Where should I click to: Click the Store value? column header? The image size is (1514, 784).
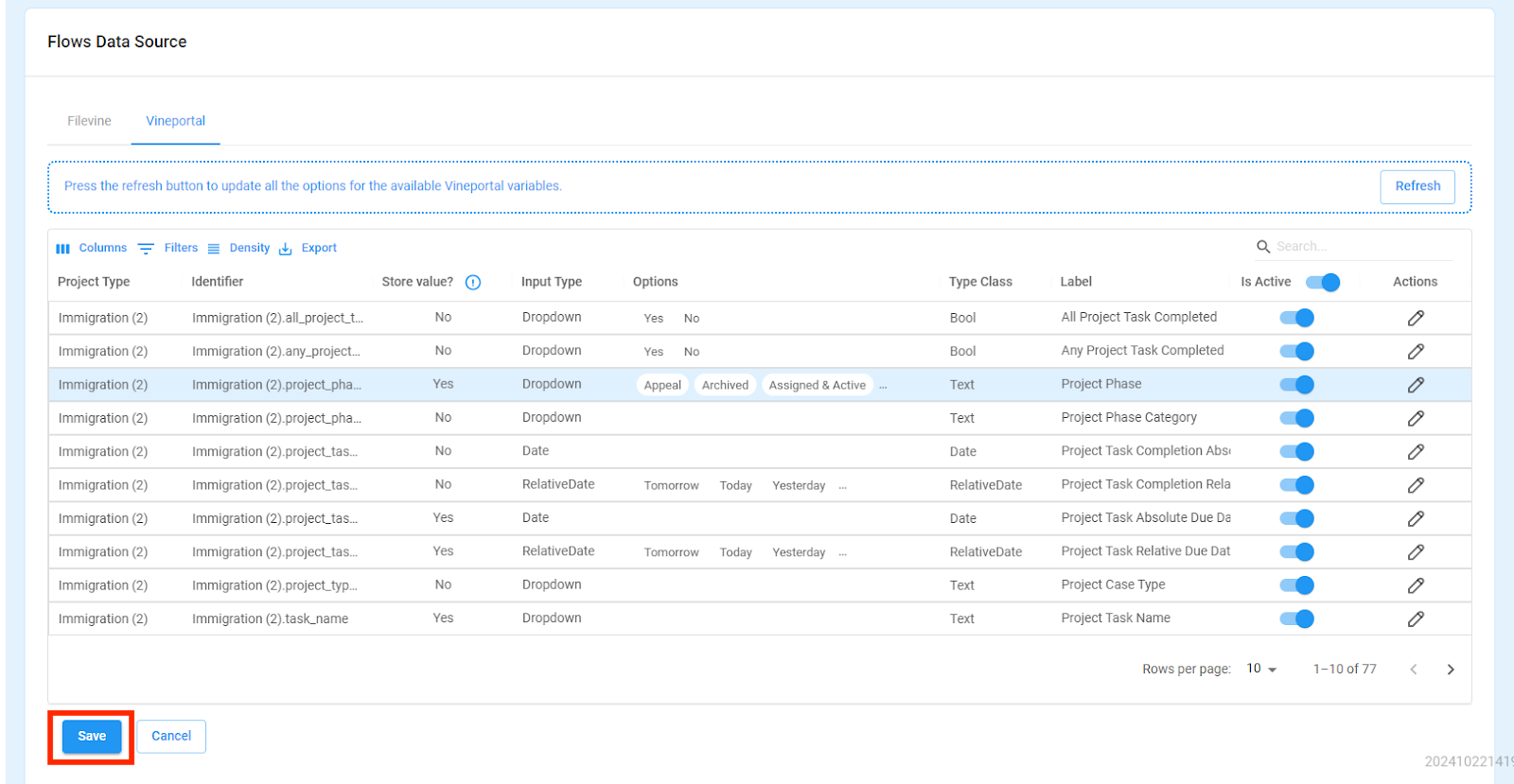[417, 282]
